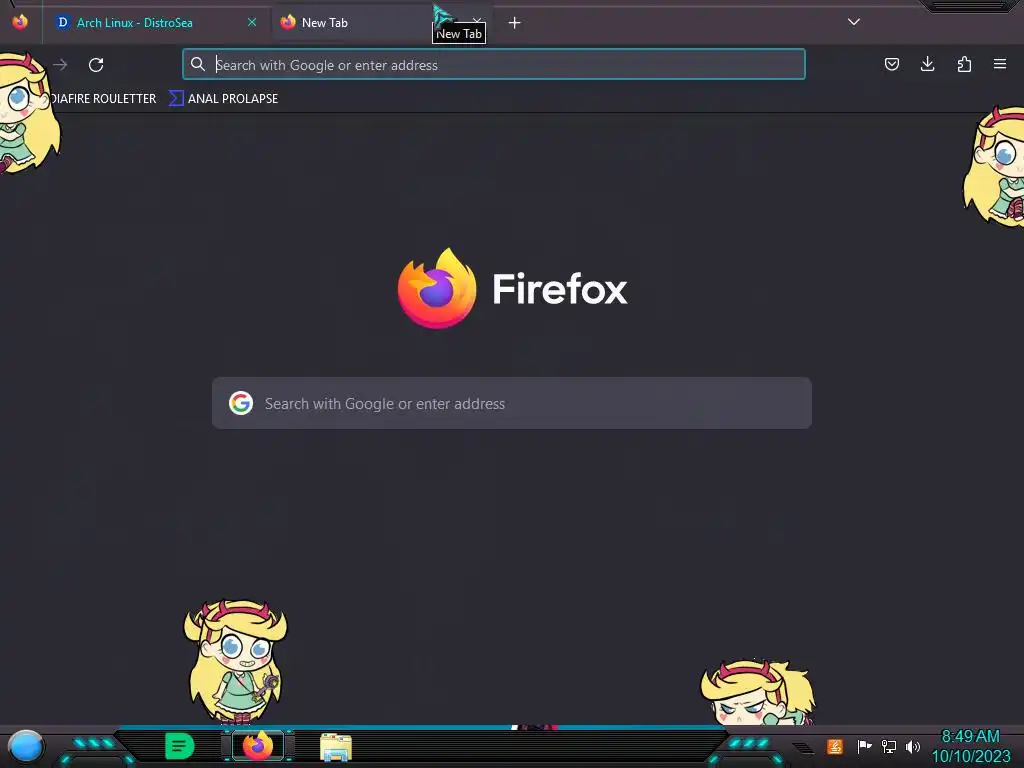Open the FIRE ROULETTER bookmark
This screenshot has width=1024, height=768.
[103, 99]
